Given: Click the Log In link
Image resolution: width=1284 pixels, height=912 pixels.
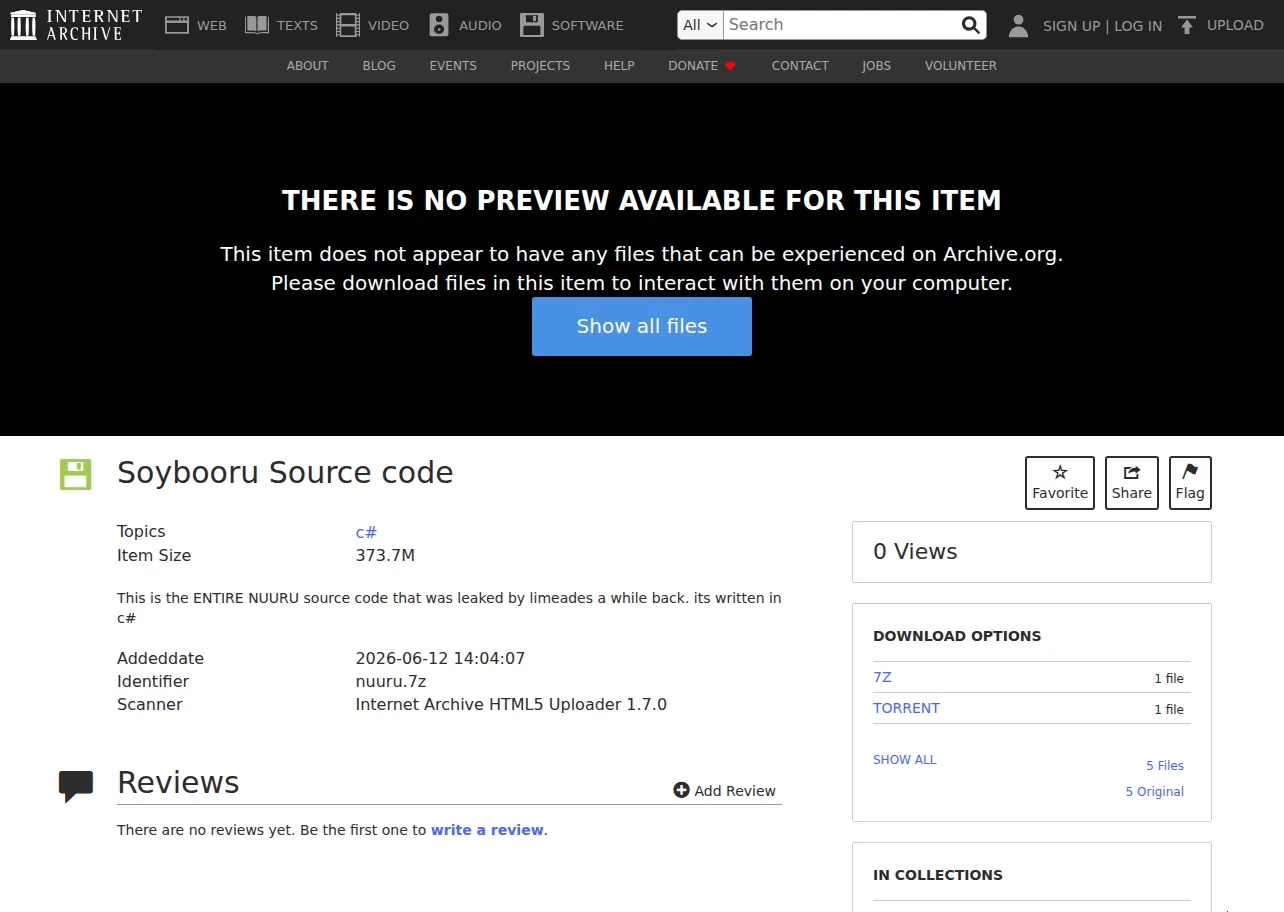Looking at the screenshot, I should (1138, 26).
